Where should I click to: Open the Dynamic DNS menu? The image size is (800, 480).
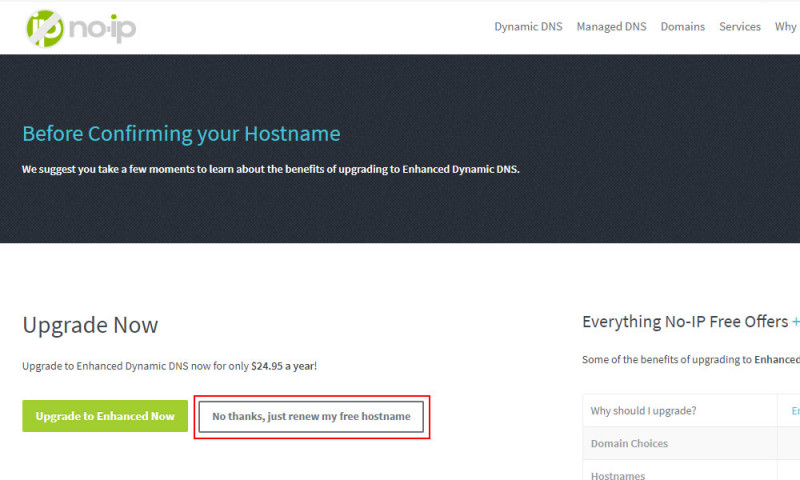tap(528, 27)
